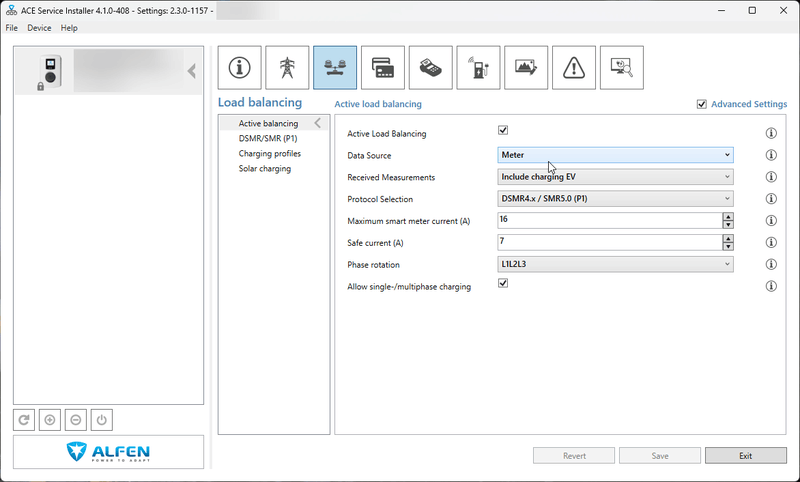This screenshot has height=482, width=800.
Task: Click the remove device minus button
Action: (76, 420)
